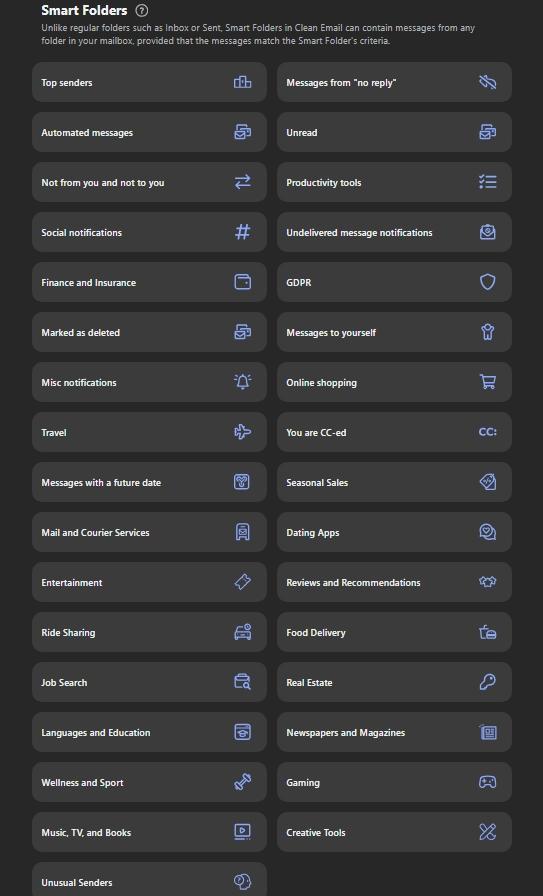Click the Online shopping cart icon

pyautogui.click(x=488, y=382)
